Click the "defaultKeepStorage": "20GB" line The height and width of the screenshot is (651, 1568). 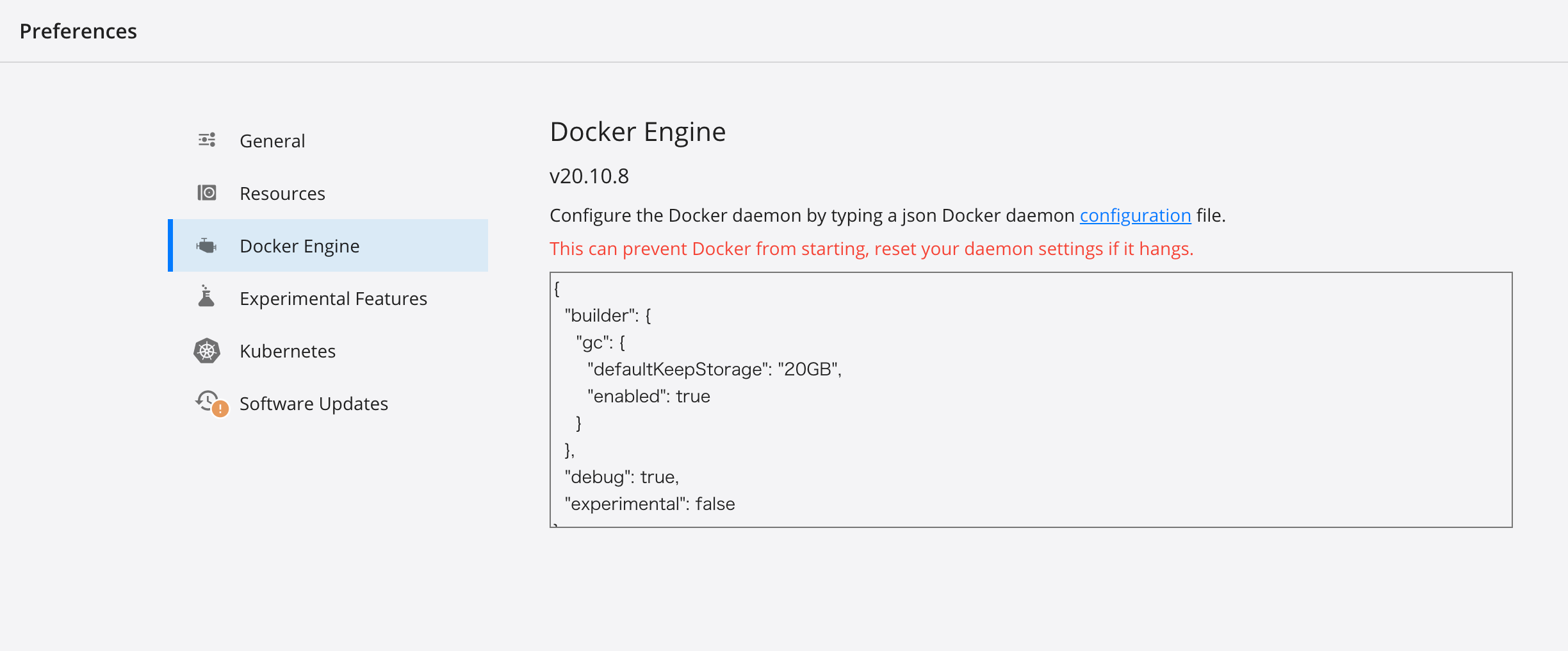[x=714, y=369]
